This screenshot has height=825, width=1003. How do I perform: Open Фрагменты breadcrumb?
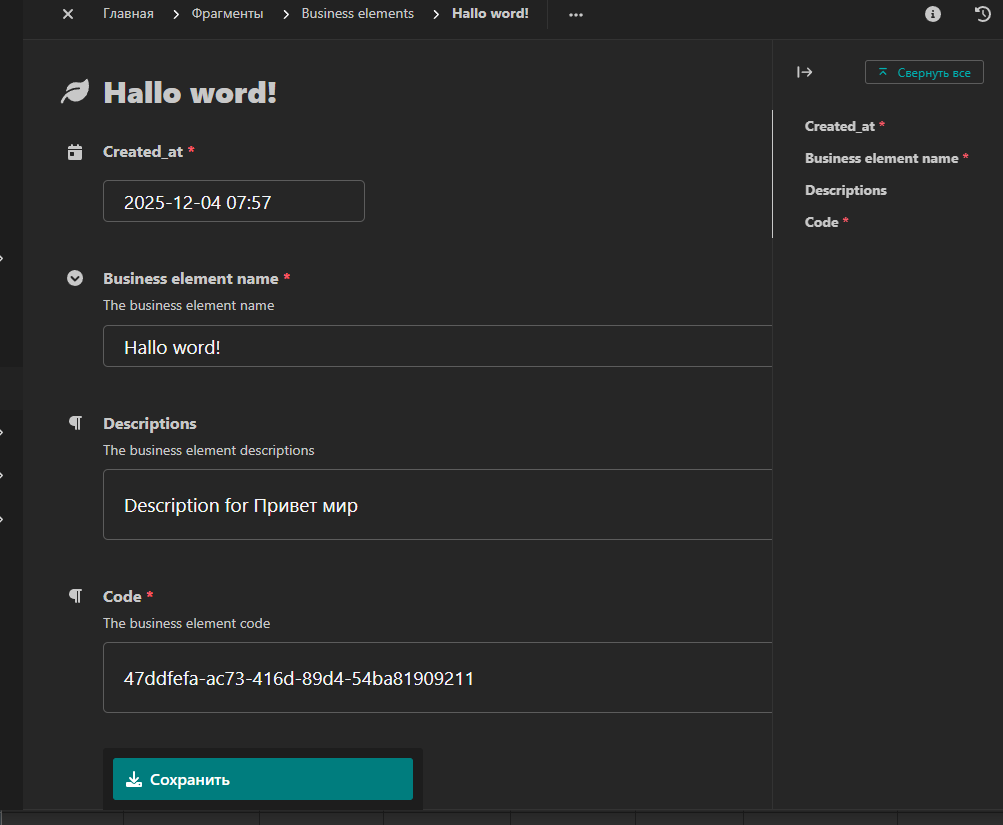(x=227, y=13)
